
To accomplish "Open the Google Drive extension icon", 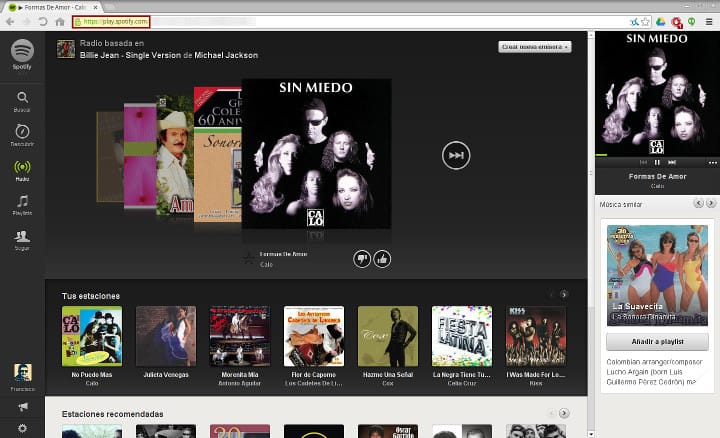I will [x=661, y=22].
